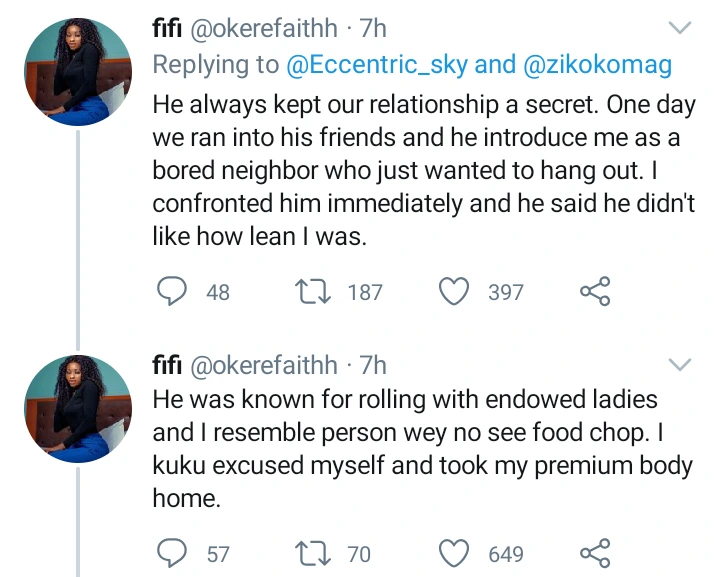This screenshot has height=577, width=720.
Task: Open the first tweet's chevron options menu
Action: coord(679,26)
